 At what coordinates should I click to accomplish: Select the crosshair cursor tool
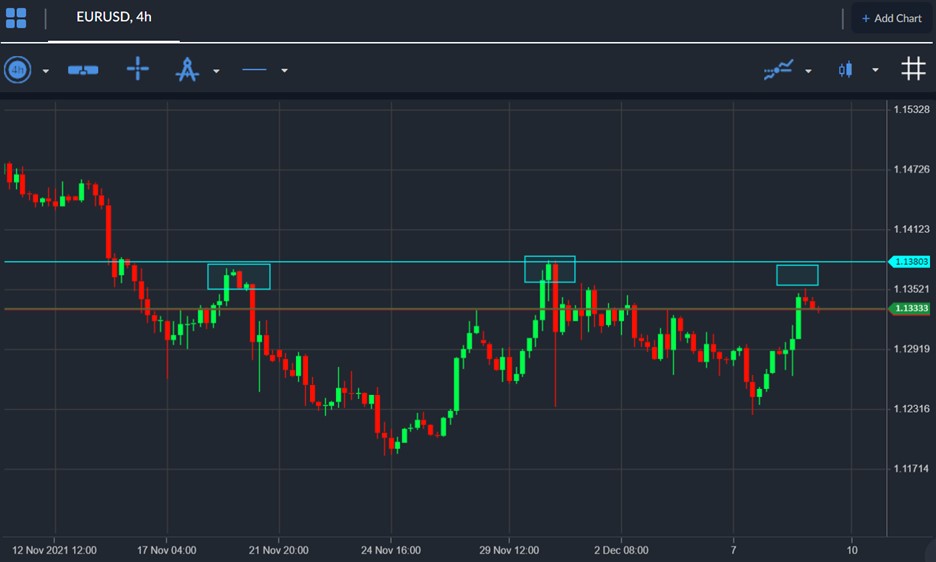(138, 69)
